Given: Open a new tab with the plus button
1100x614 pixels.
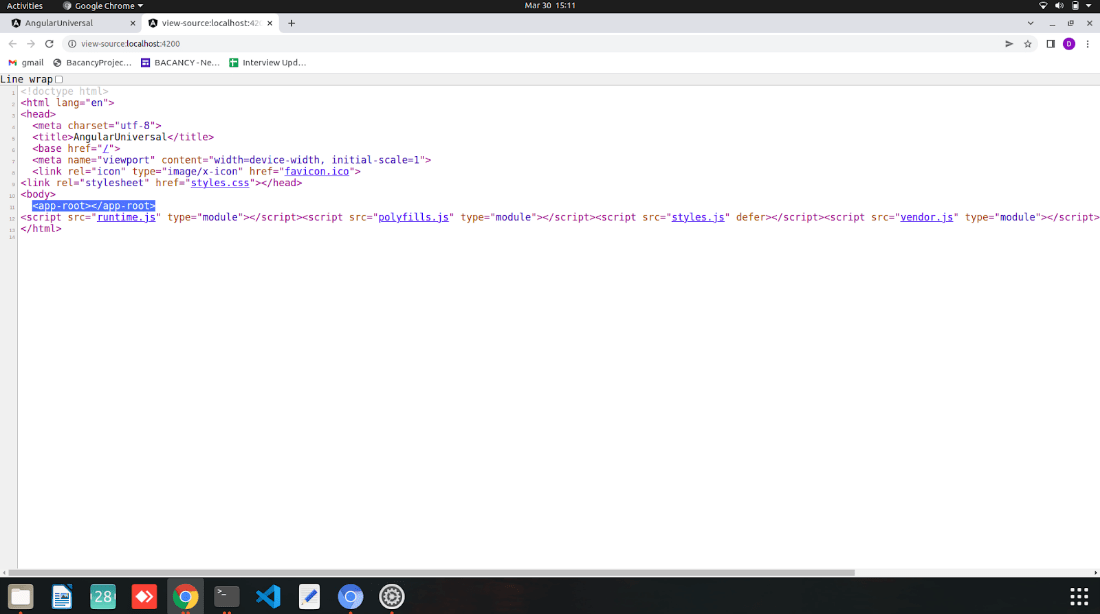Looking at the screenshot, I should tap(291, 23).
